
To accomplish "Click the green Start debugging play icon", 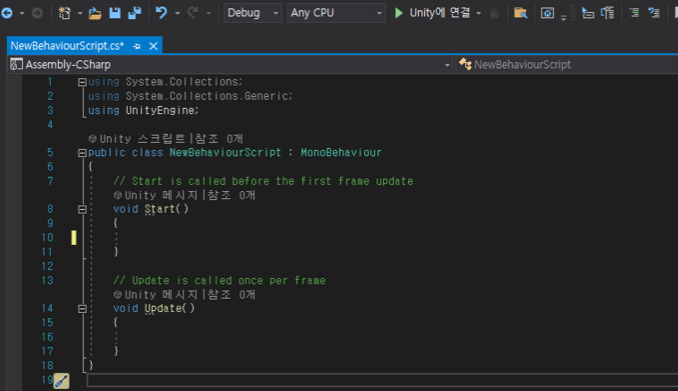I will click(399, 13).
